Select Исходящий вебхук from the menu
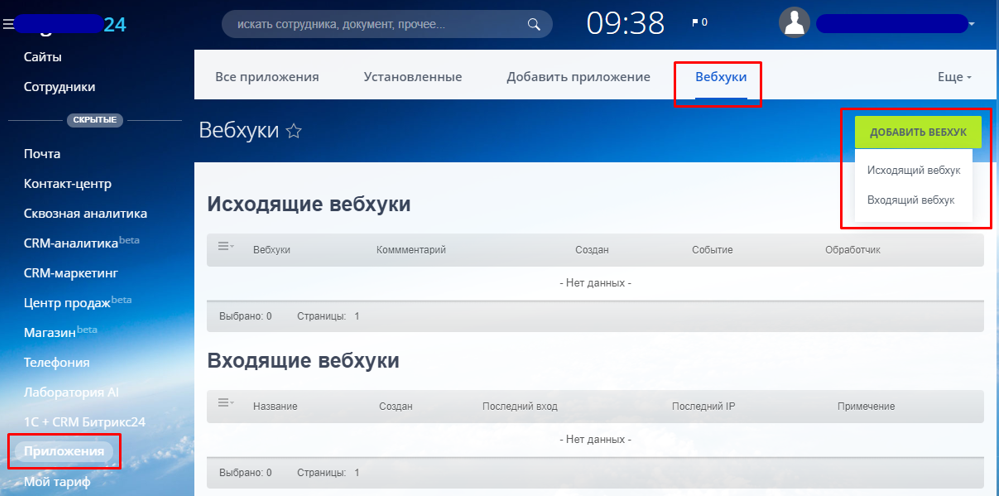Screen dimensions: 999x497 pyautogui.click(x=913, y=170)
